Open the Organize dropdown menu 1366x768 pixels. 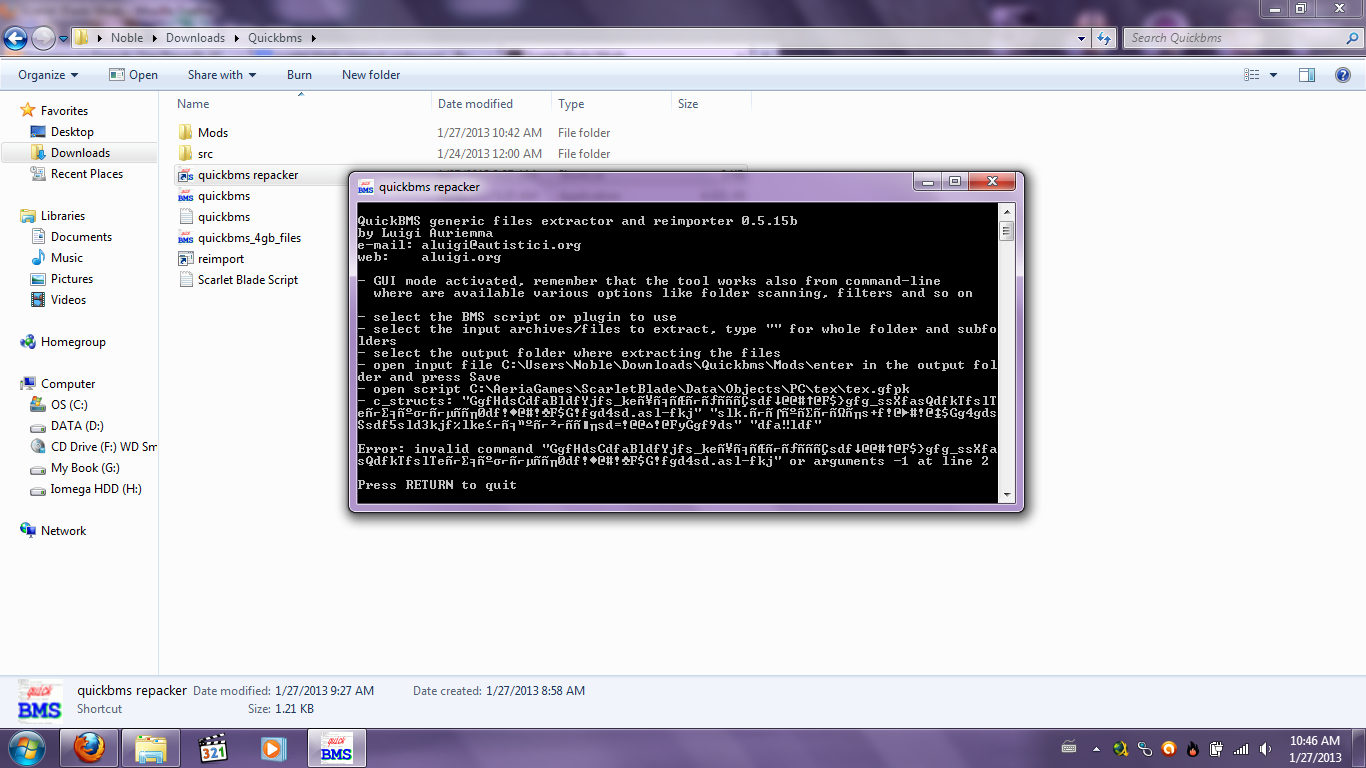47,75
